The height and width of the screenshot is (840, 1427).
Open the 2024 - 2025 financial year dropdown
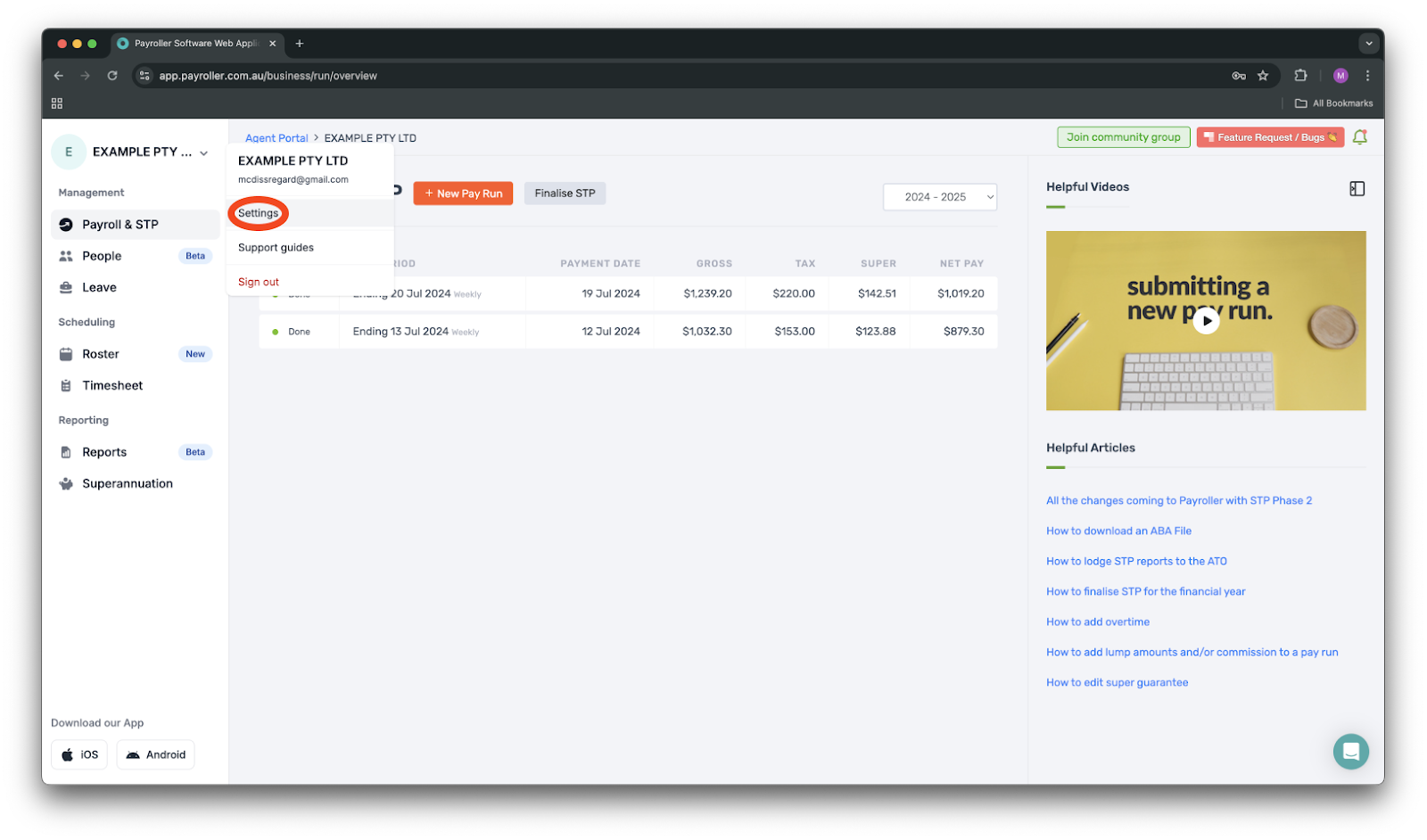pyautogui.click(x=940, y=197)
